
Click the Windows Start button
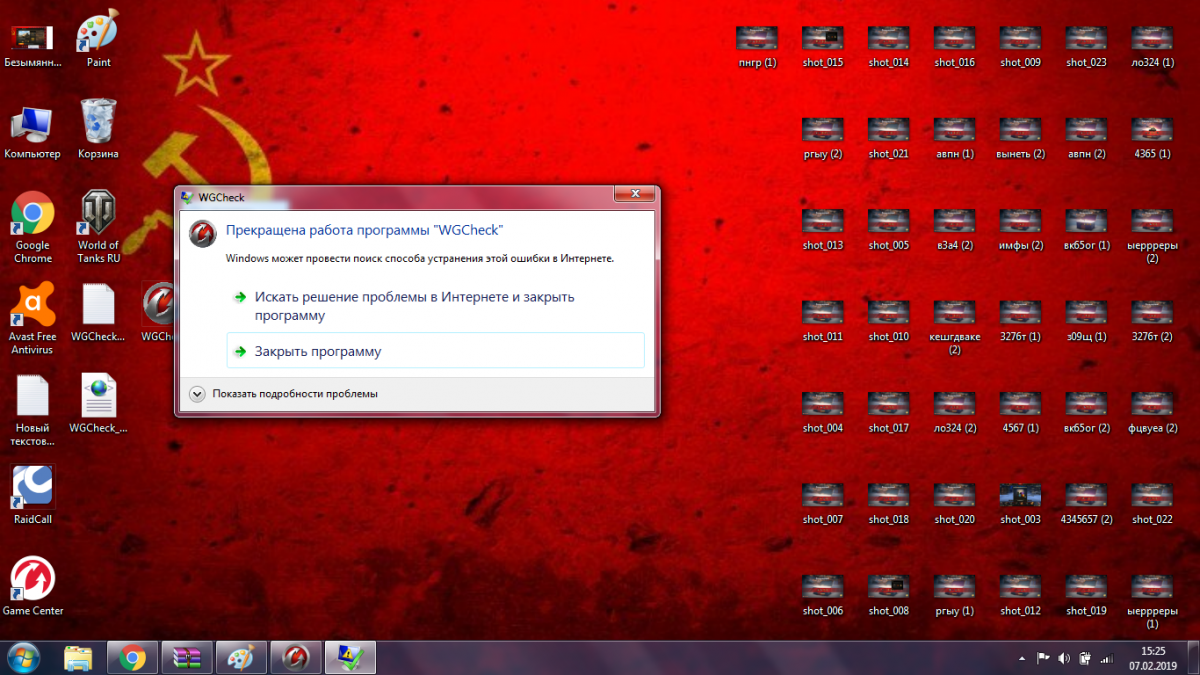click(22, 658)
